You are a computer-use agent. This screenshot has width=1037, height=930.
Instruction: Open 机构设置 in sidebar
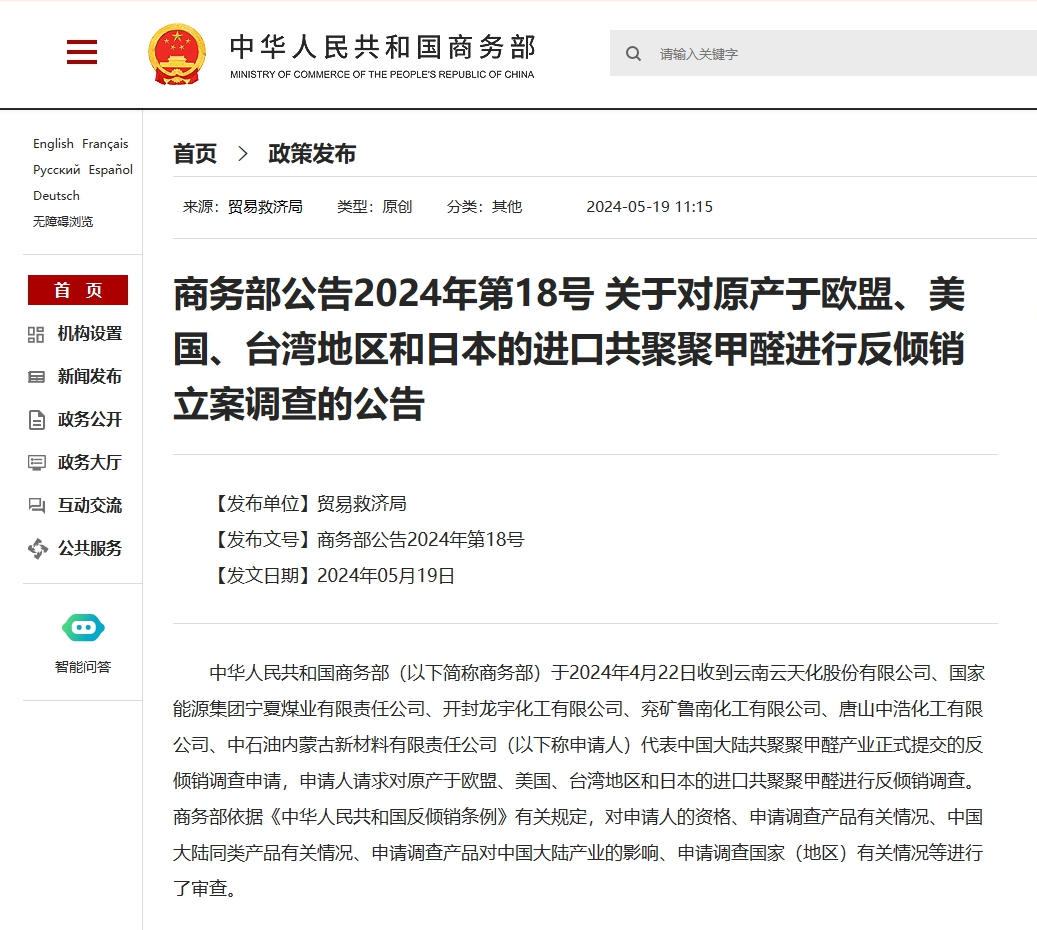coord(89,333)
